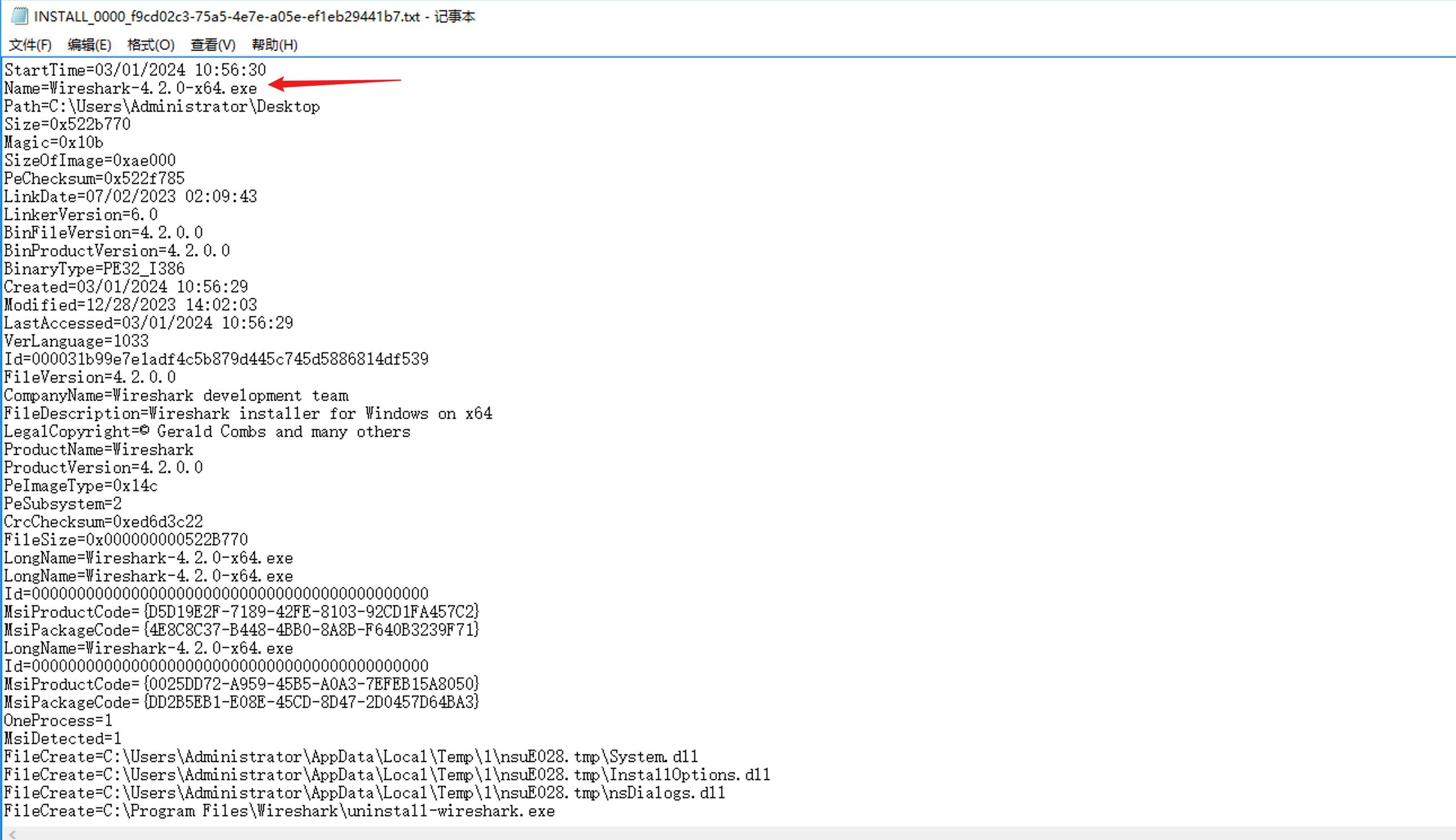1456x840 pixels.
Task: Click the first MsiProductCode line
Action: [x=242, y=612]
